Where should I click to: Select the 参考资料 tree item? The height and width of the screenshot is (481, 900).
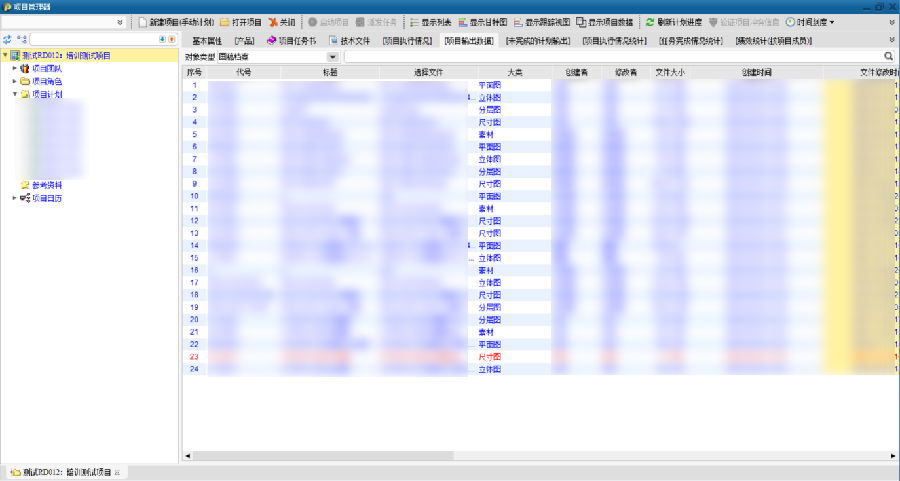coord(46,185)
